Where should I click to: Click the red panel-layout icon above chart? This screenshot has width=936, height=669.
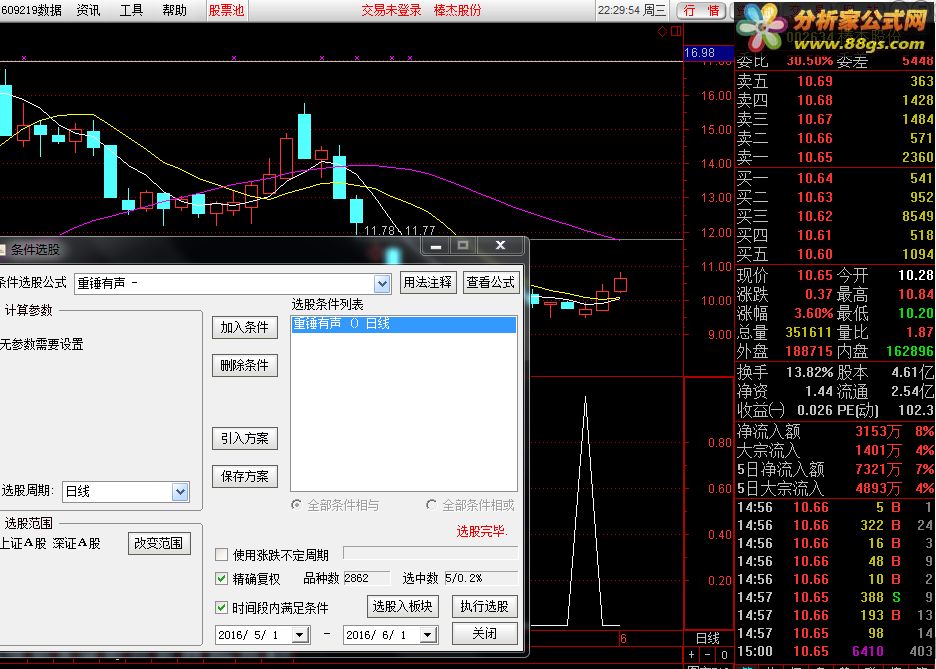click(x=676, y=31)
